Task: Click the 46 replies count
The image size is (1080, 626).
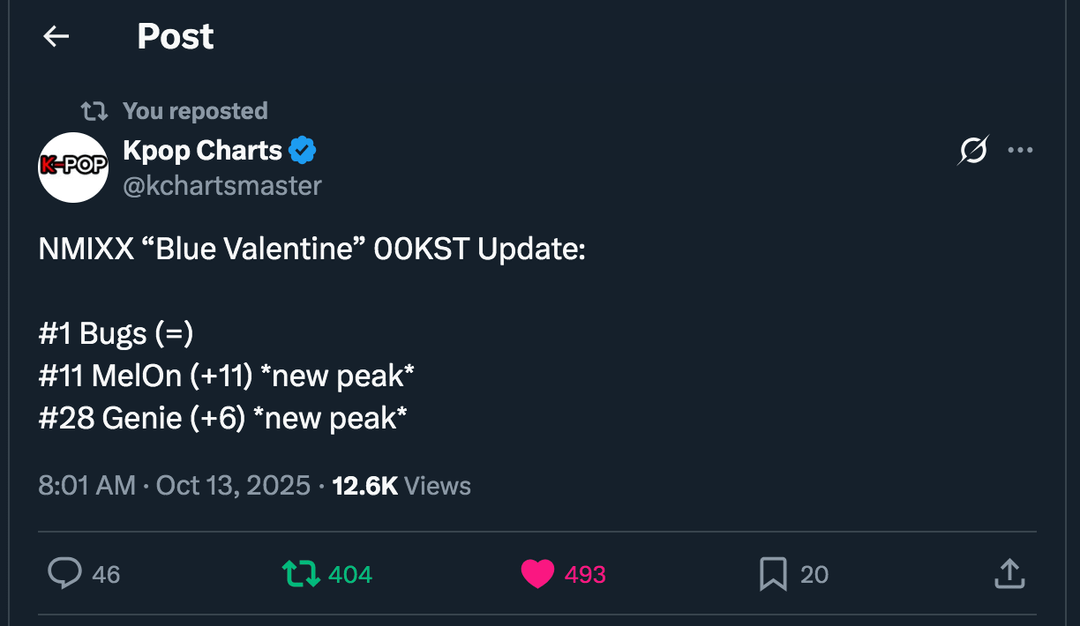Action: [x=106, y=575]
